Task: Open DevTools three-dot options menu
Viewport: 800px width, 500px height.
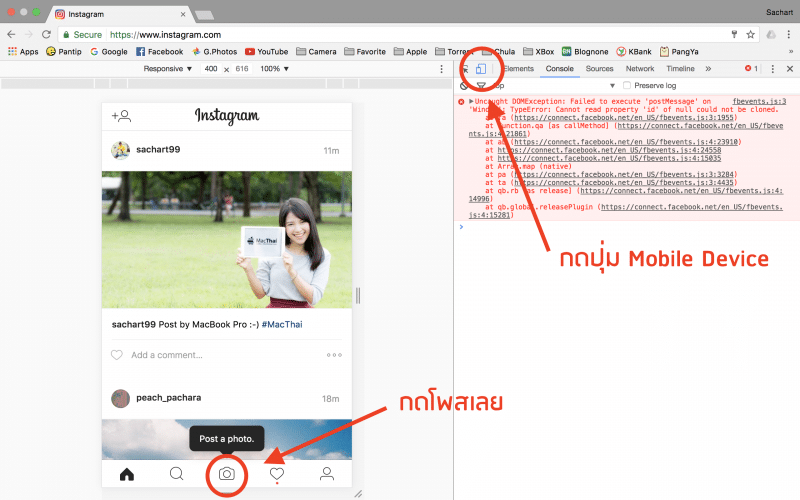Action: click(772, 69)
